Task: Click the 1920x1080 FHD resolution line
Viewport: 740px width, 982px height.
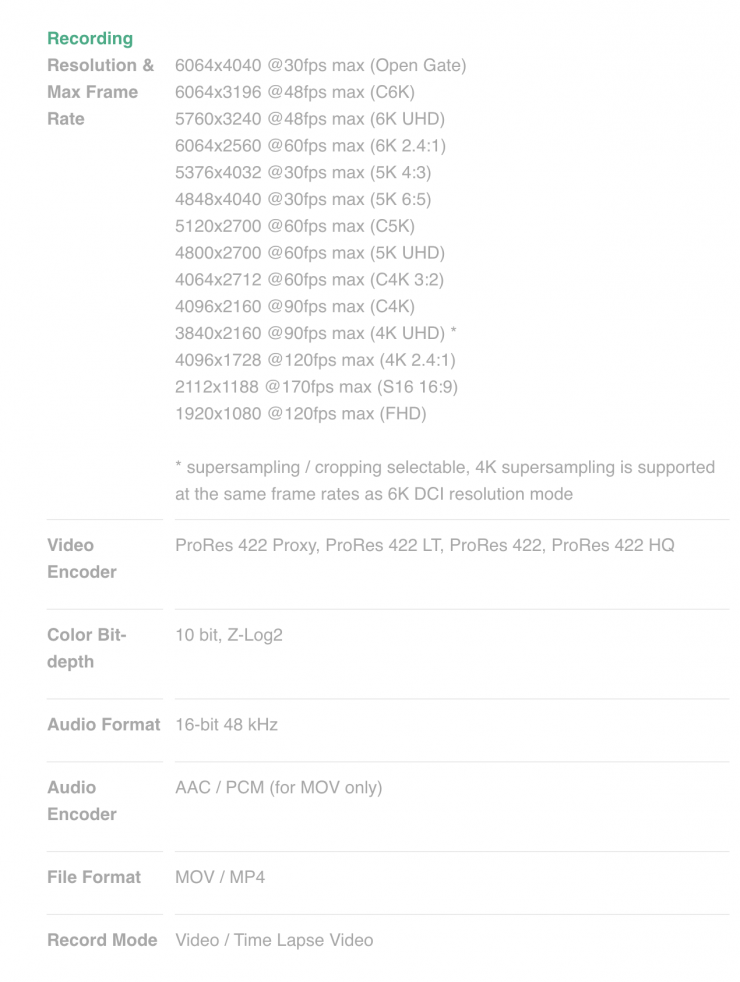Action: tap(300, 413)
